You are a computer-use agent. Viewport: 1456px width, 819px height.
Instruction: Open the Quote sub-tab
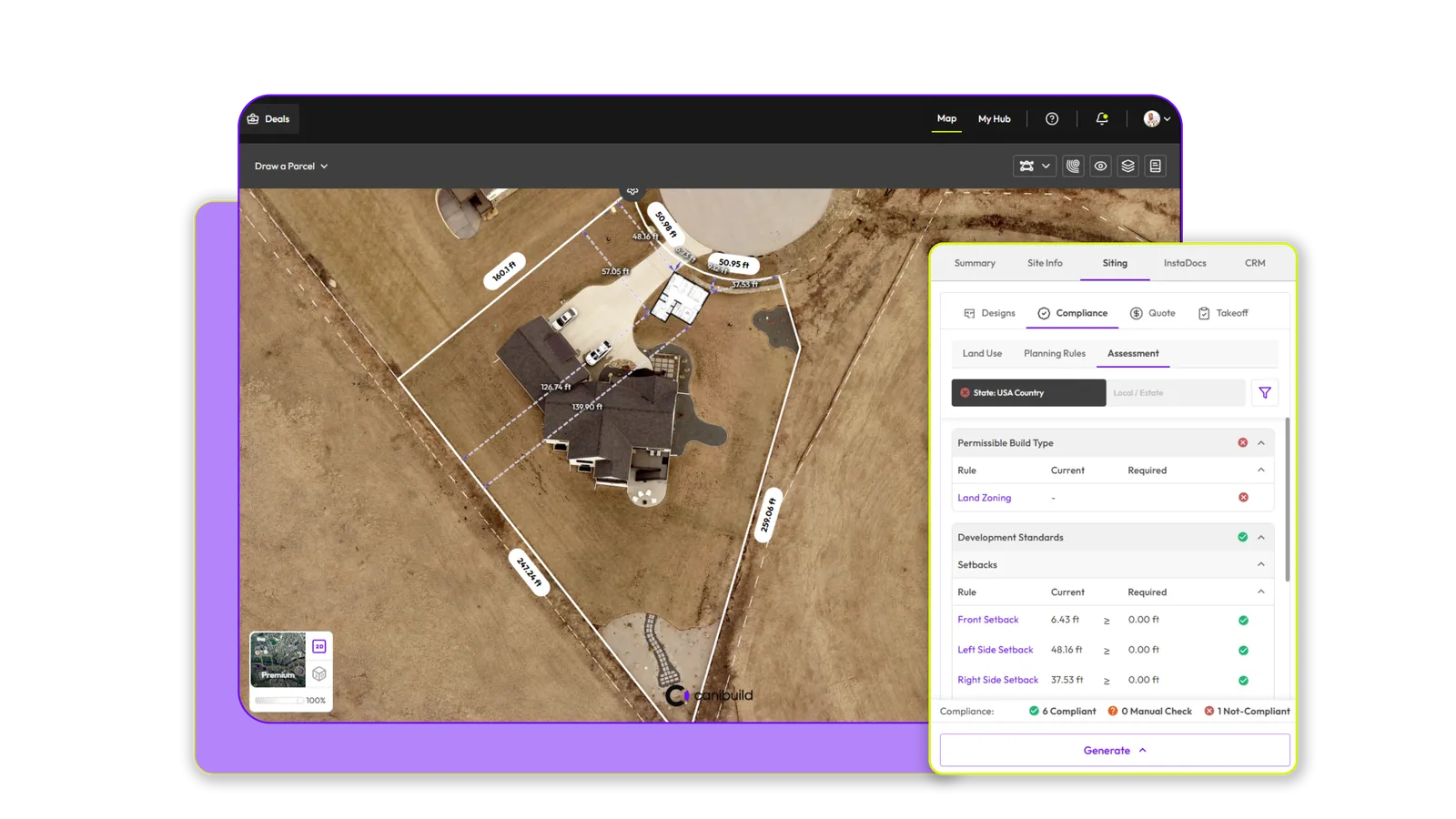1153,313
